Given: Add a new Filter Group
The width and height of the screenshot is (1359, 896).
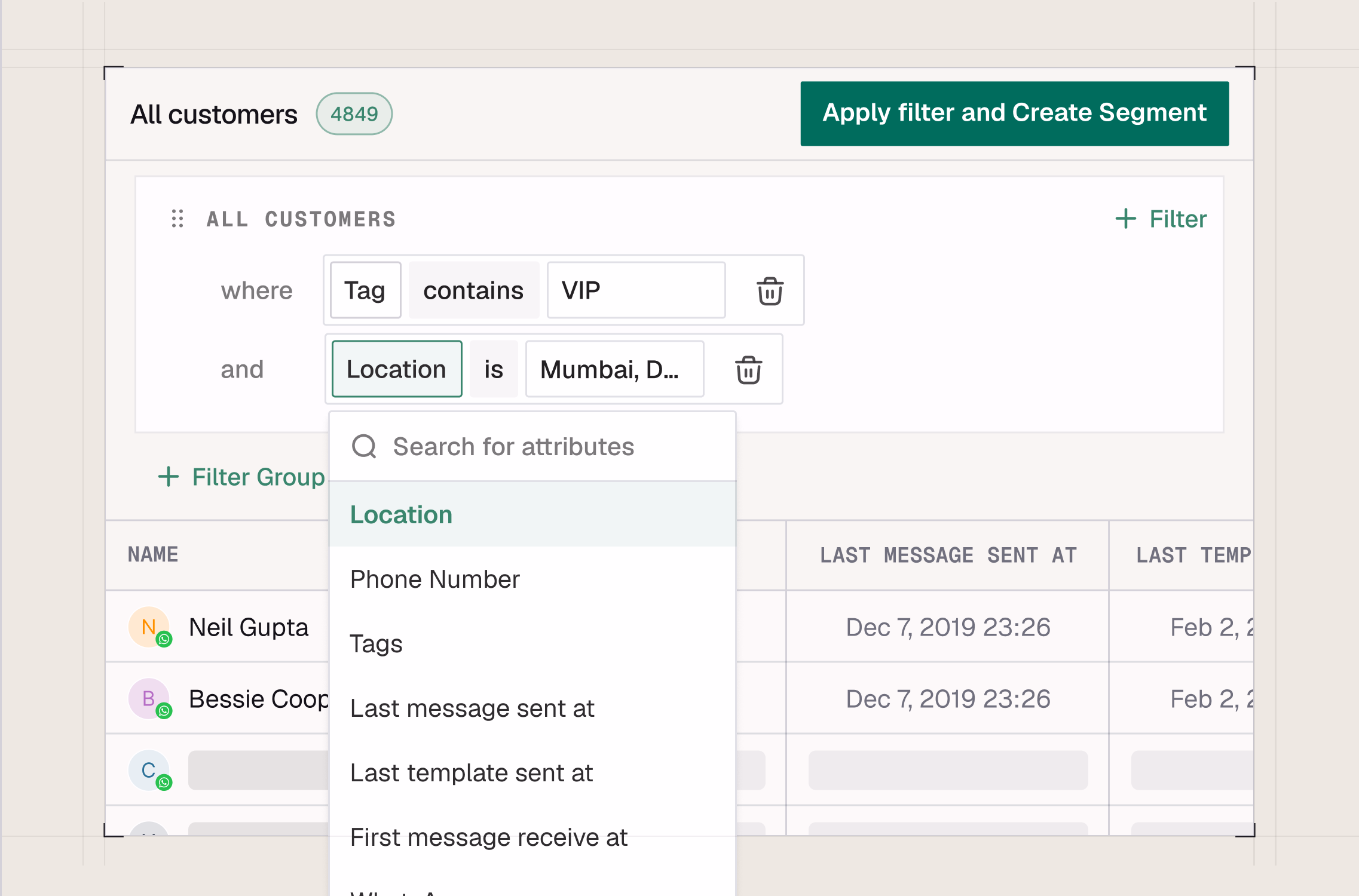Looking at the screenshot, I should coord(242,477).
